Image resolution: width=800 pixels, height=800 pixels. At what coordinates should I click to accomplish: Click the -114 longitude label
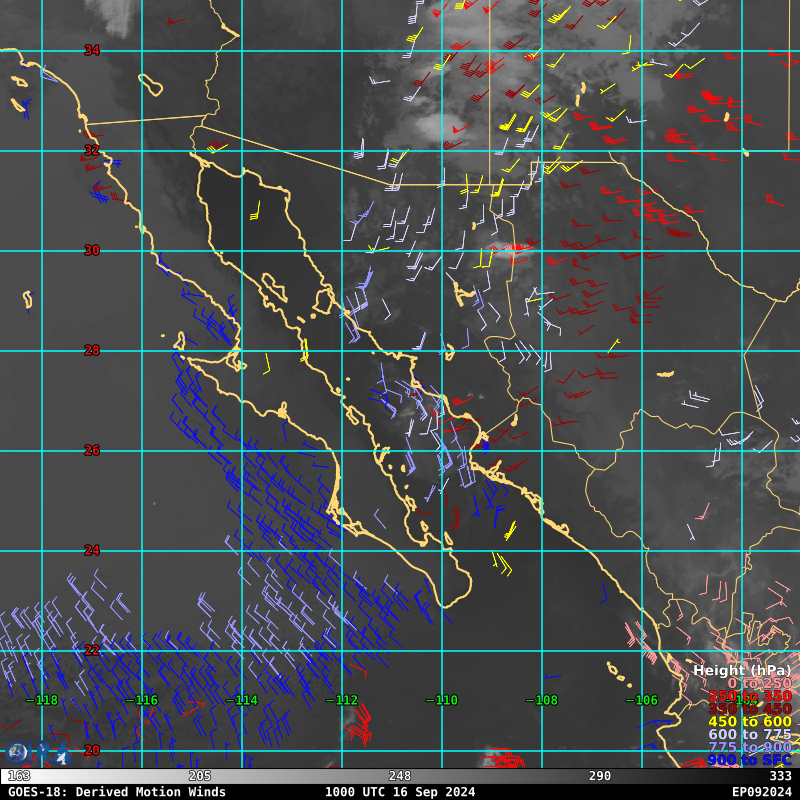tap(241, 700)
